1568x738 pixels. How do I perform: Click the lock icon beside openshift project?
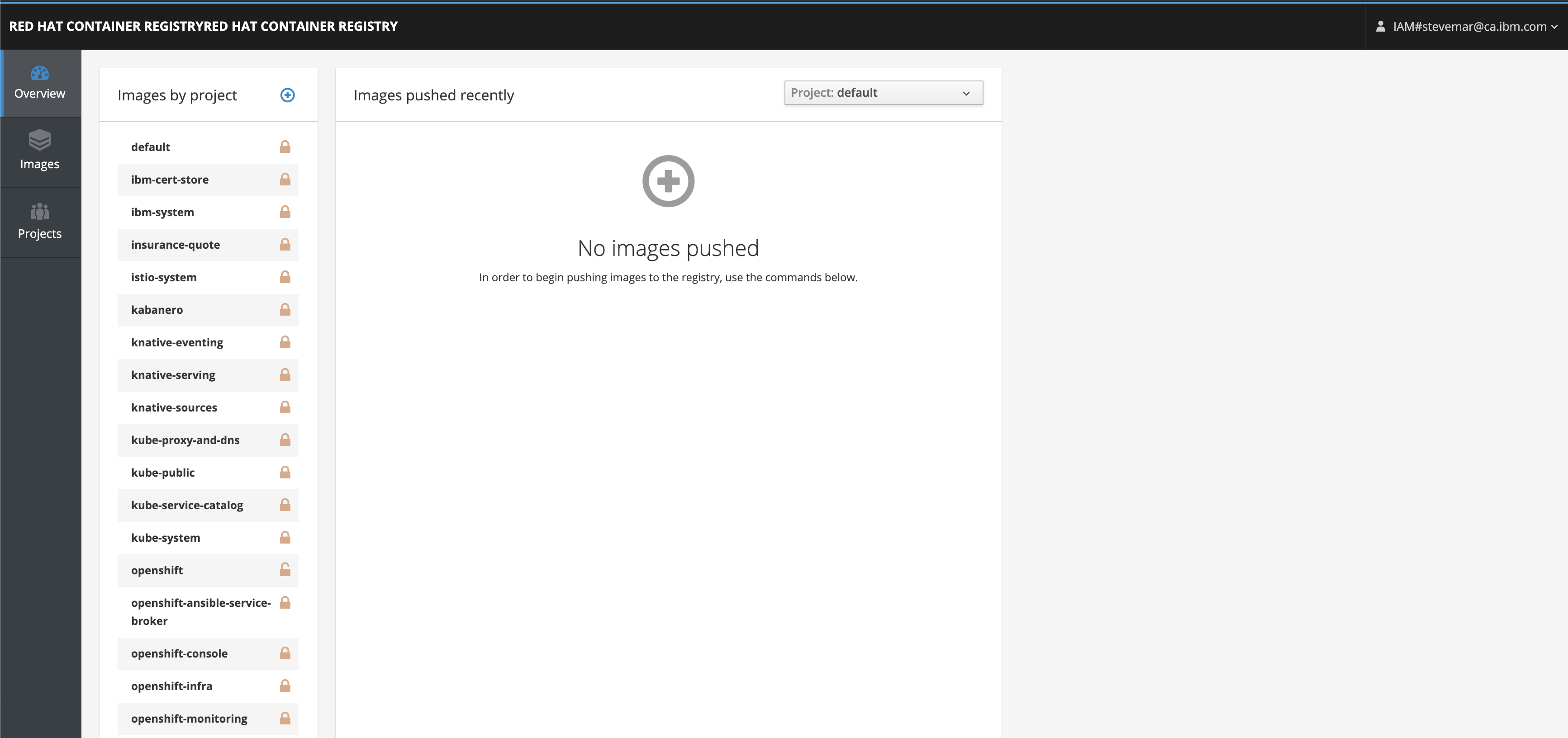284,569
